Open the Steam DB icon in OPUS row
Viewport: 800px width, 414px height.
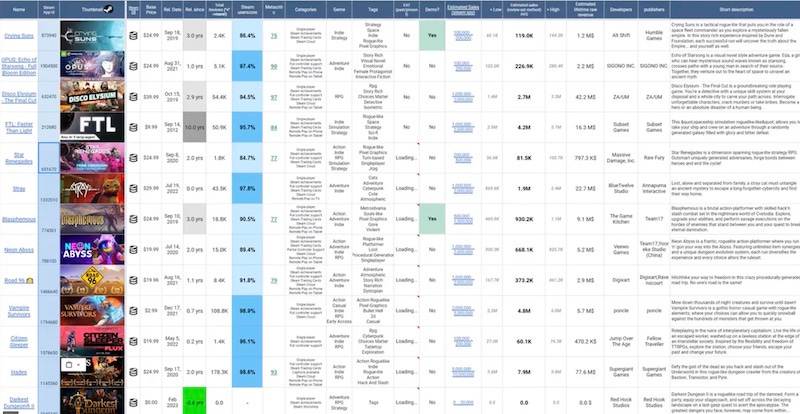tap(133, 66)
